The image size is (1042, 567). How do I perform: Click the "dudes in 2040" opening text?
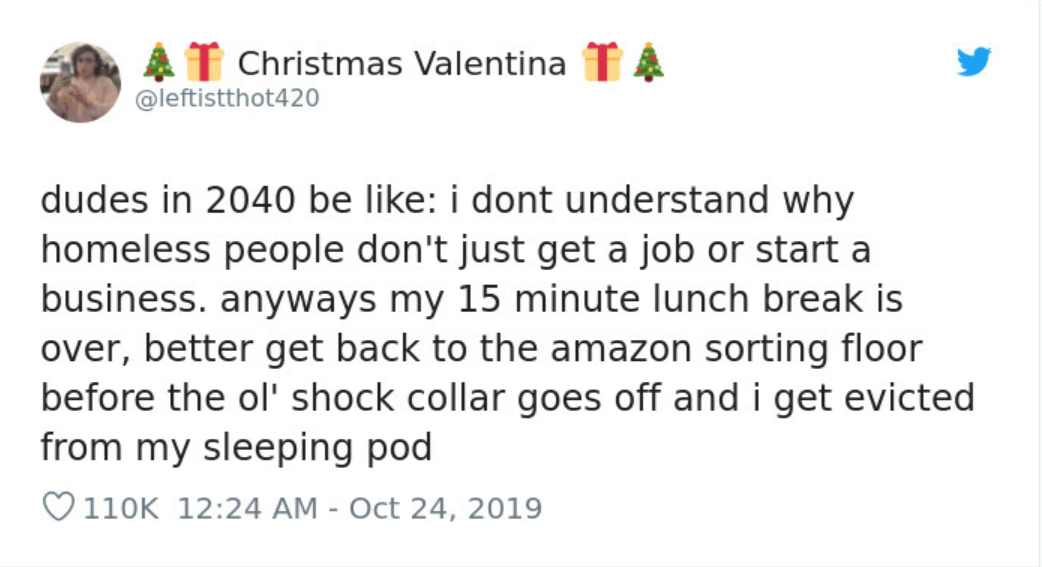pyautogui.click(x=167, y=201)
